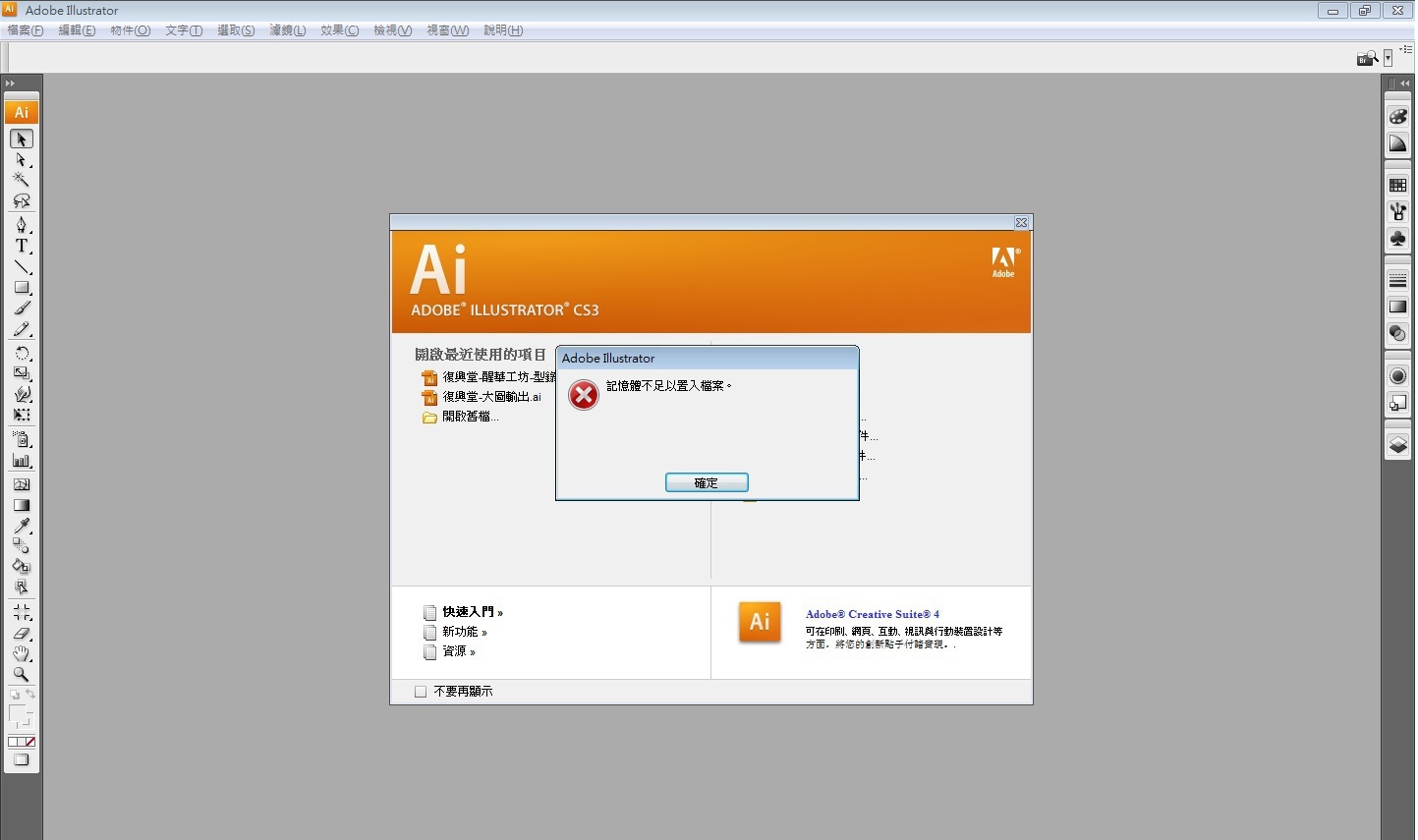Open the Symbols panel club icon
1418x840 pixels.
click(x=1397, y=239)
